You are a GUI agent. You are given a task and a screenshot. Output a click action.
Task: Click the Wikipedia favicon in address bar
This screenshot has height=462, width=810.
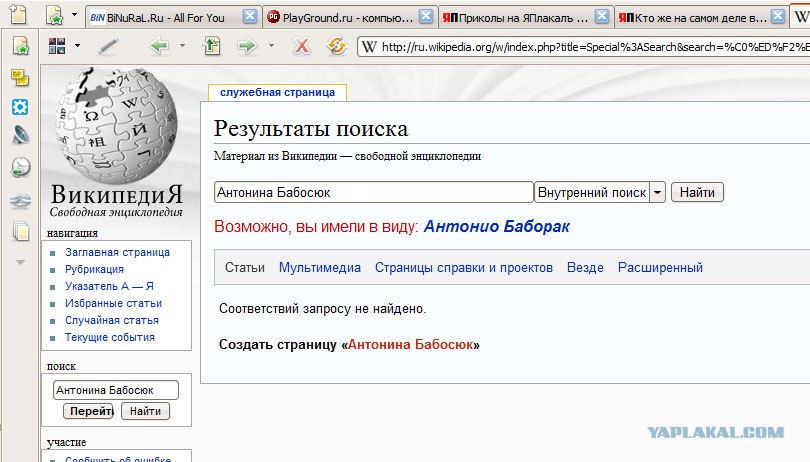pos(369,47)
